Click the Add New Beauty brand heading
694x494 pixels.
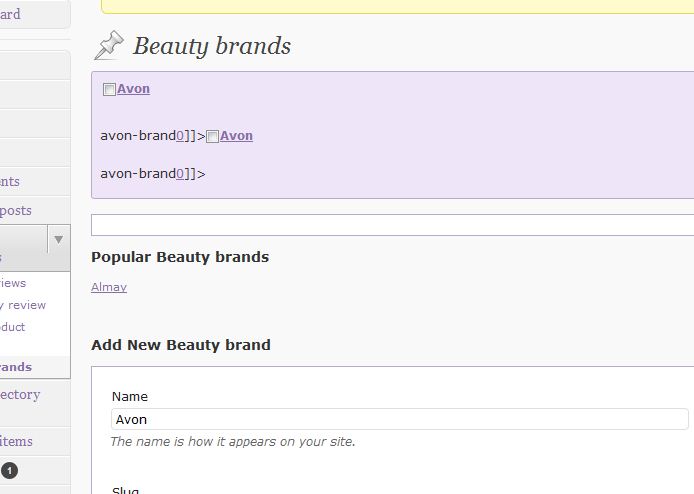coord(181,345)
